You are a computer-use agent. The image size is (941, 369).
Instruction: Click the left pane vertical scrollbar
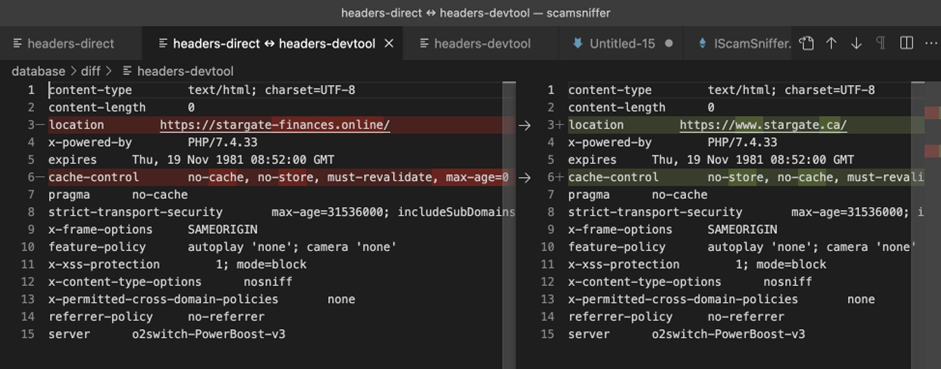(x=509, y=225)
